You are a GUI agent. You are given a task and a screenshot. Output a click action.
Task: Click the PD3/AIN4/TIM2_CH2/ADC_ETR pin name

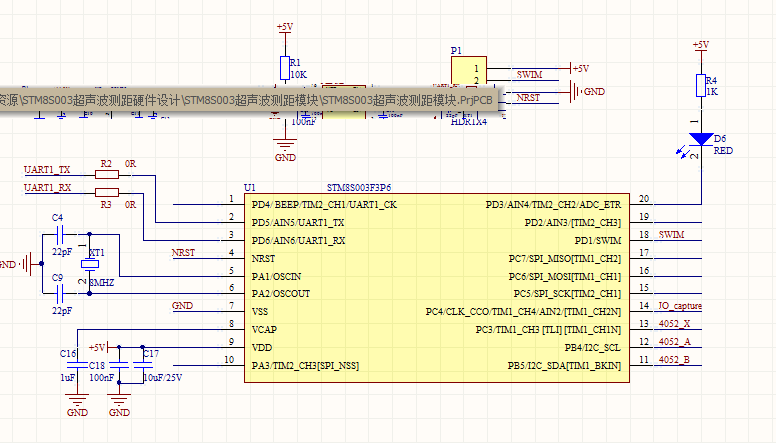(x=553, y=205)
